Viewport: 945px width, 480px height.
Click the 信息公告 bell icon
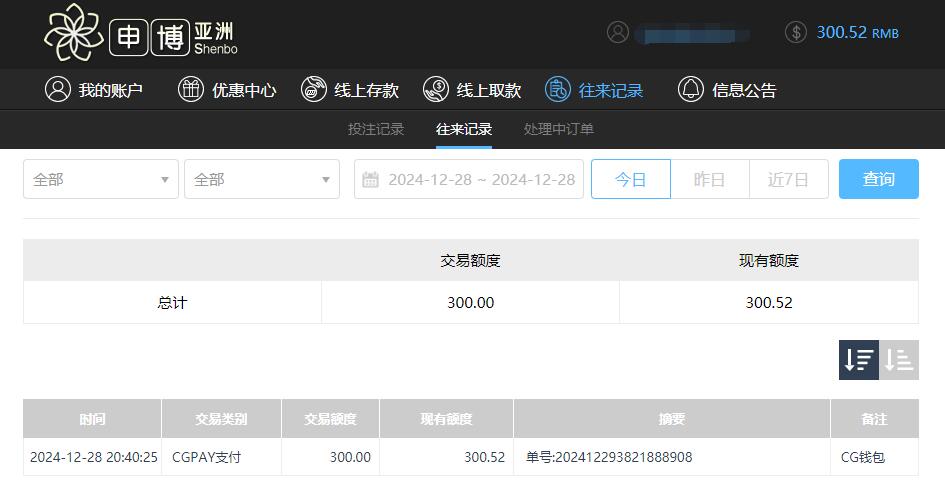pos(691,89)
